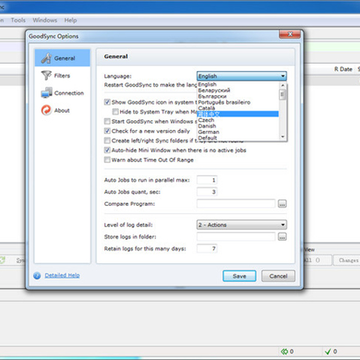The image size is (360, 360).
Task: Browse for Compare Program file
Action: pos(282,204)
